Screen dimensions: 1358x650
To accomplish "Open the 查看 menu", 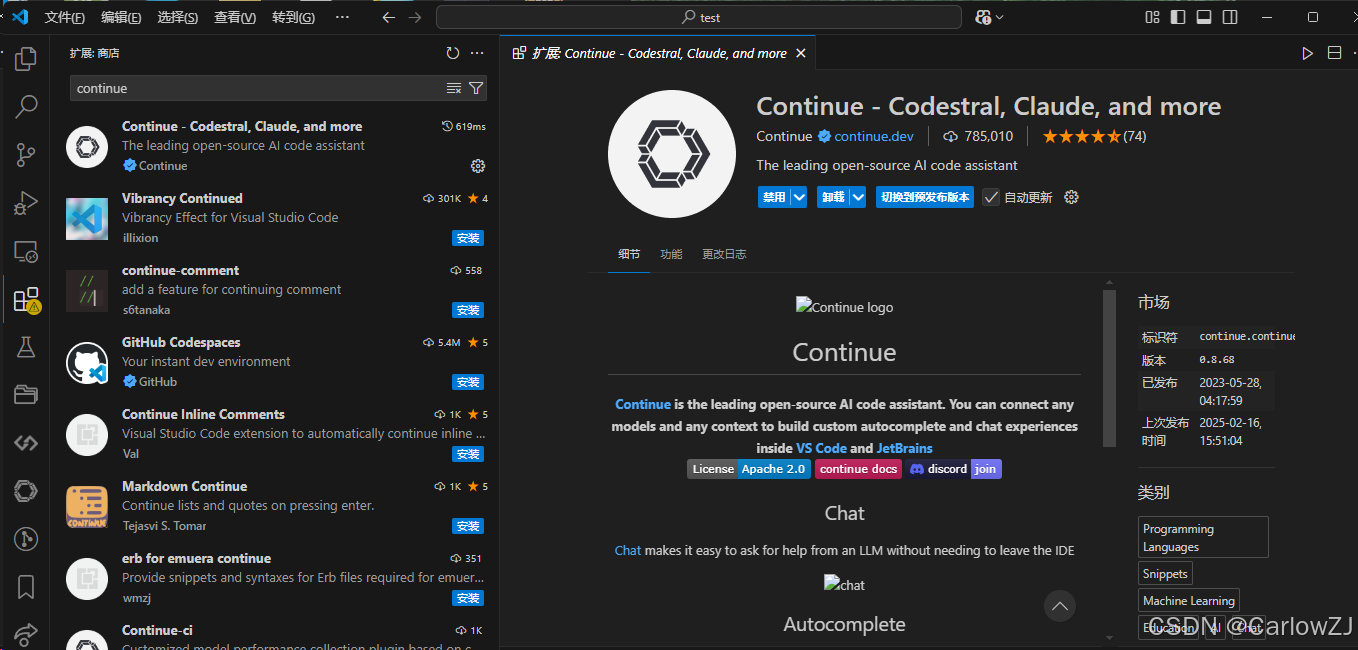I will coord(235,17).
